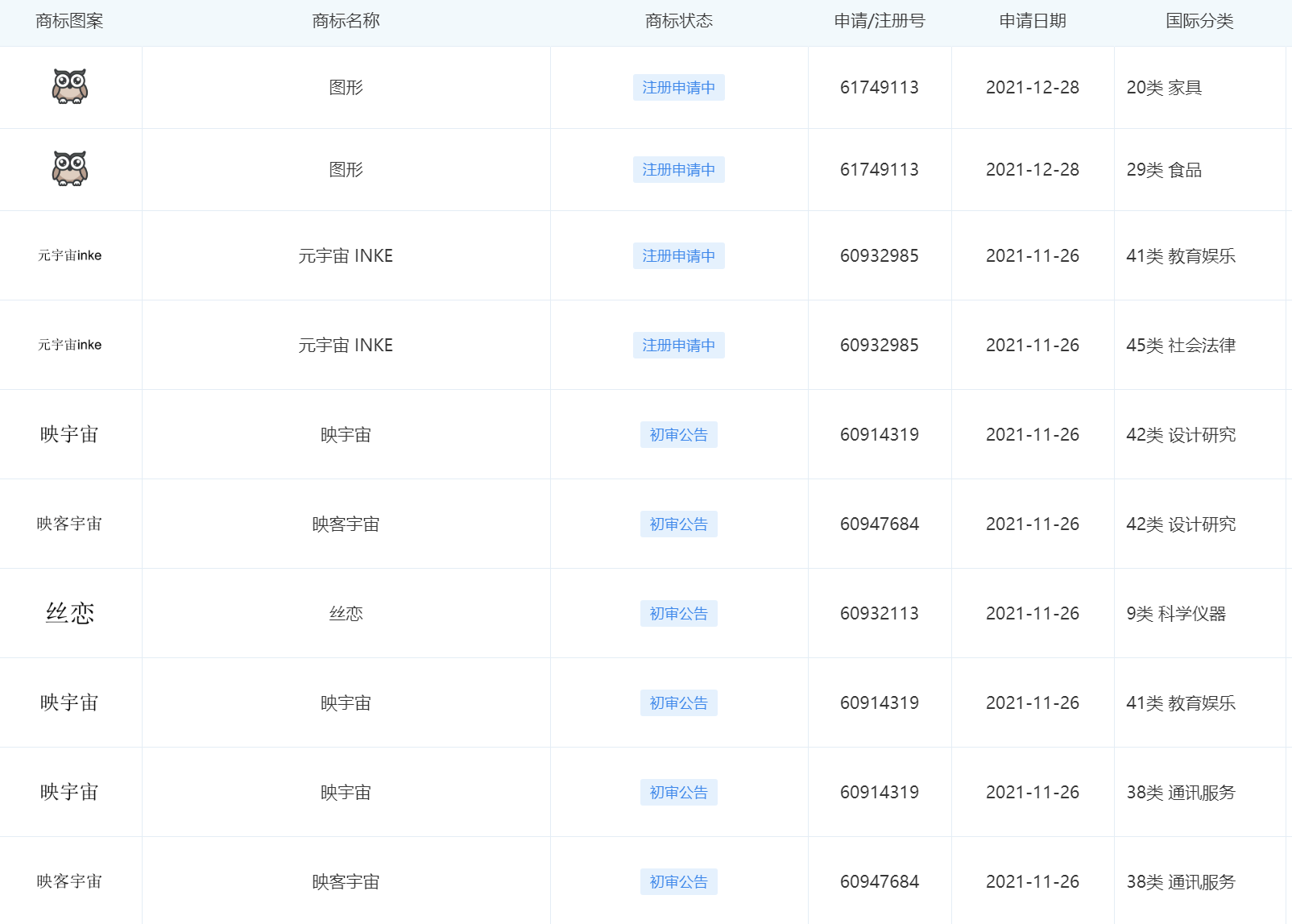
Task: Select the 丝恋 trademark name
Action: tap(346, 613)
